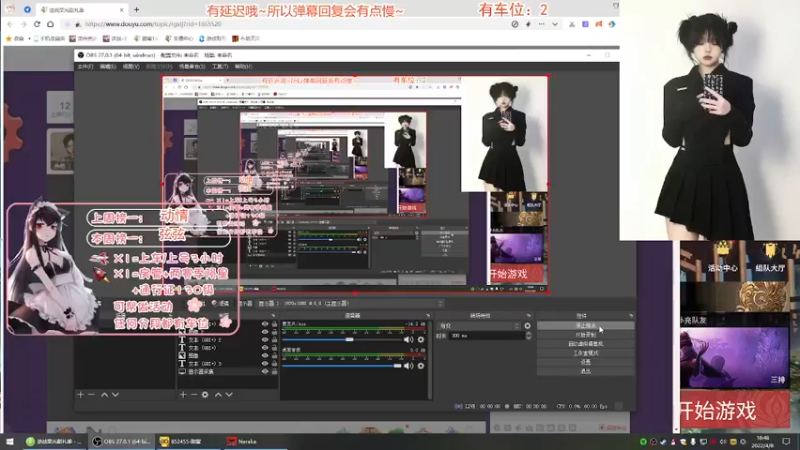Click 开始录制 start recording button
The height and width of the screenshot is (450, 800).
[x=585, y=335]
